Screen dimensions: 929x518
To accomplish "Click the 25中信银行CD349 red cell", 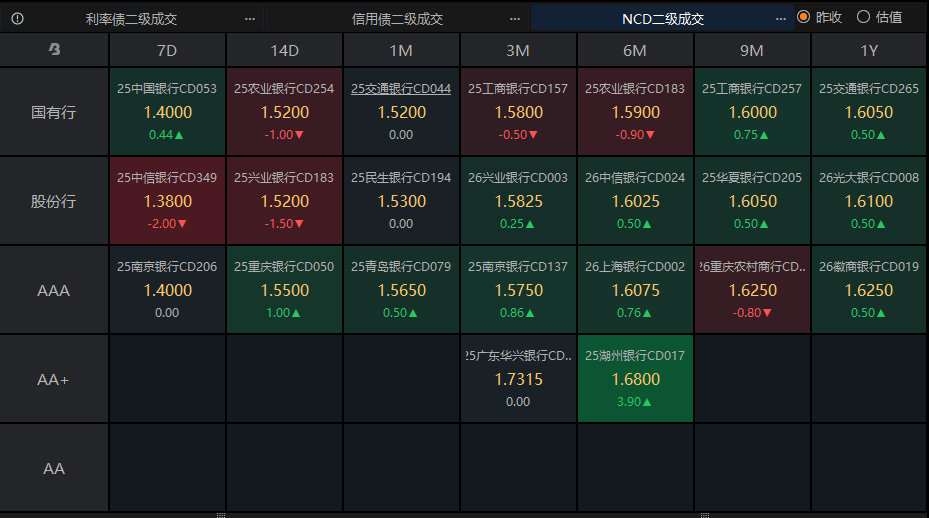I will point(167,201).
